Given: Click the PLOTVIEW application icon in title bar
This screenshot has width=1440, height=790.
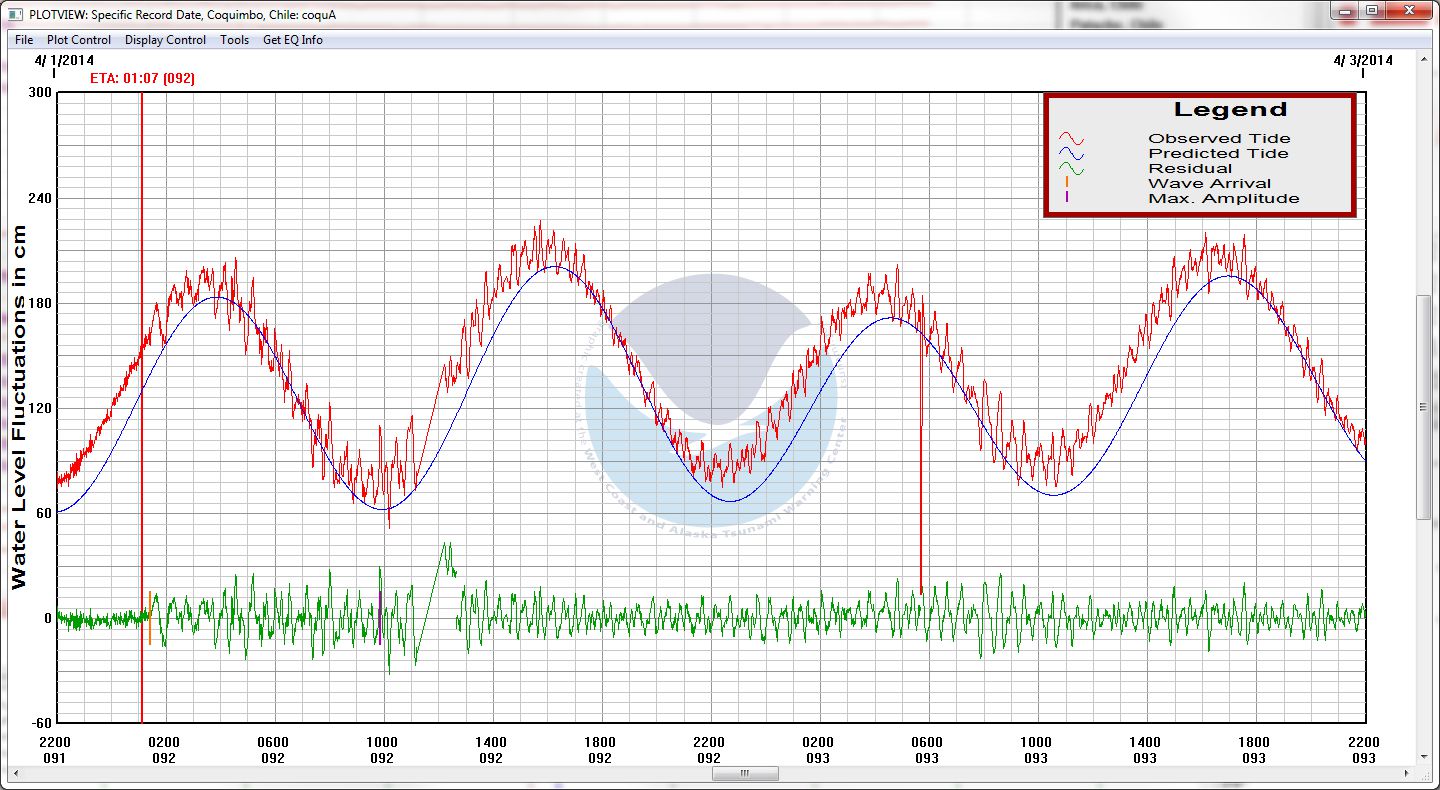Looking at the screenshot, I should [x=15, y=14].
